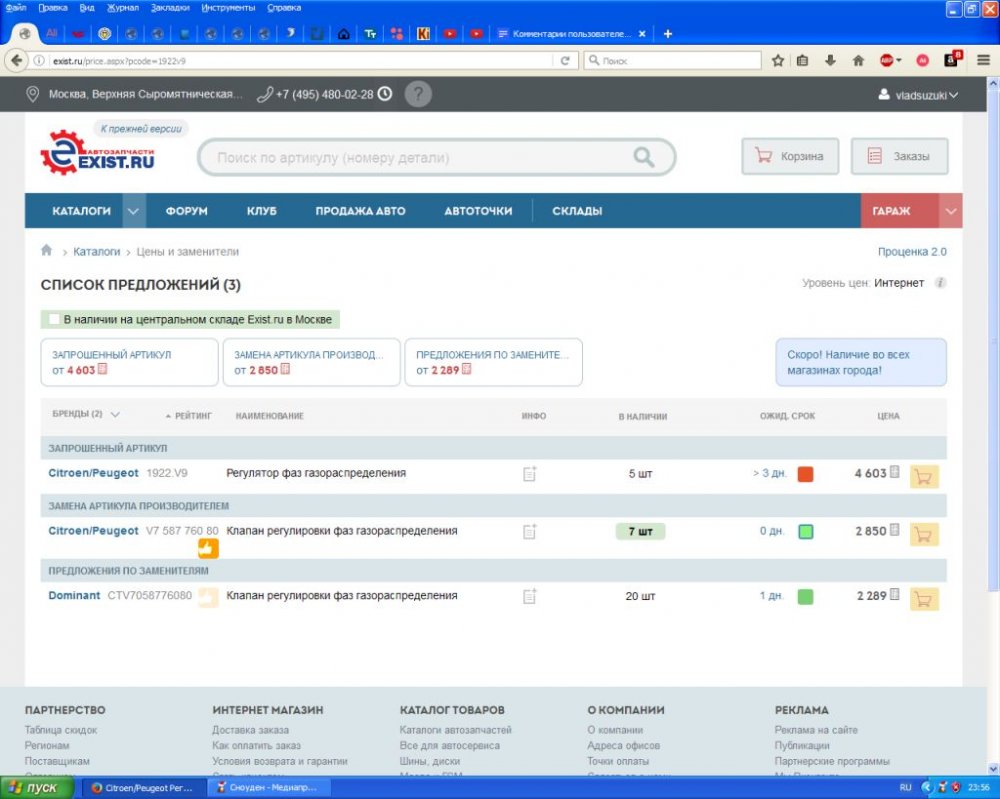Click the thumbs-up icon beside V7 587 760 80
The height and width of the screenshot is (799, 1000).
(x=208, y=548)
